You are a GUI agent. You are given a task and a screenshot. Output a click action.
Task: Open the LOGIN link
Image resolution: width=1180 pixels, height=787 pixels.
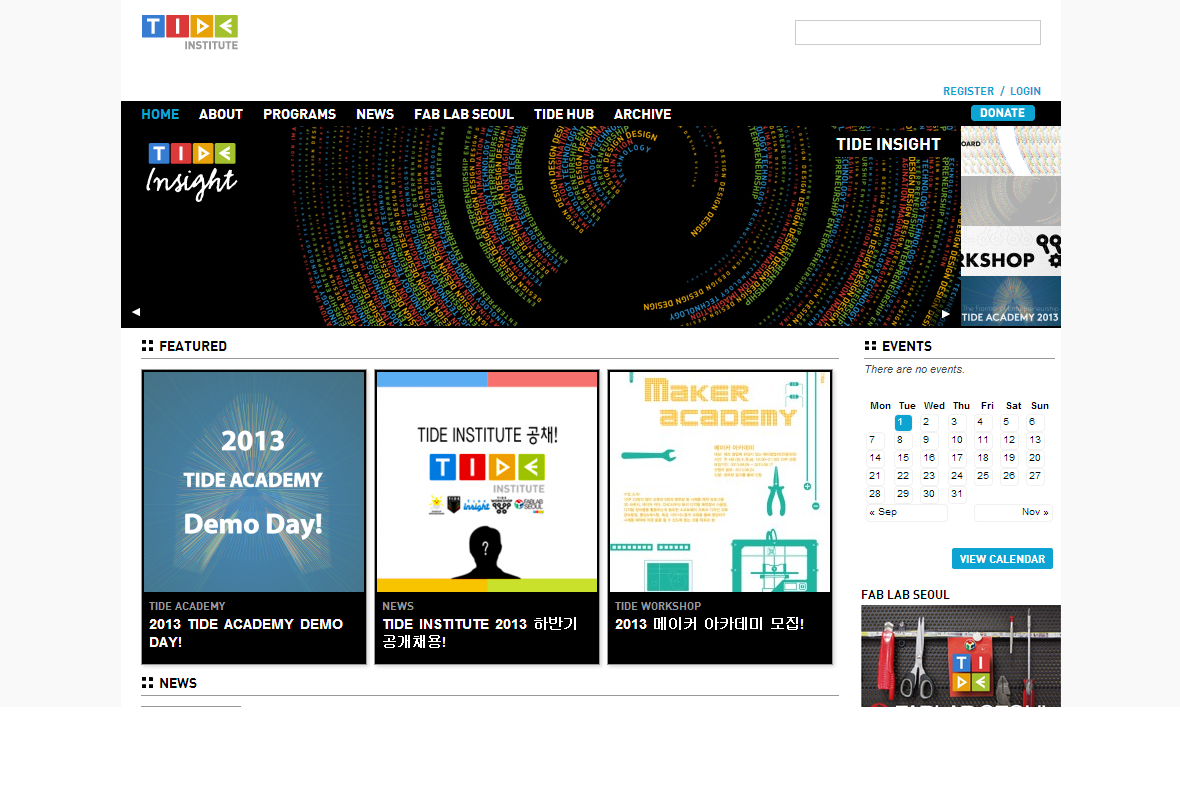[x=1025, y=91]
